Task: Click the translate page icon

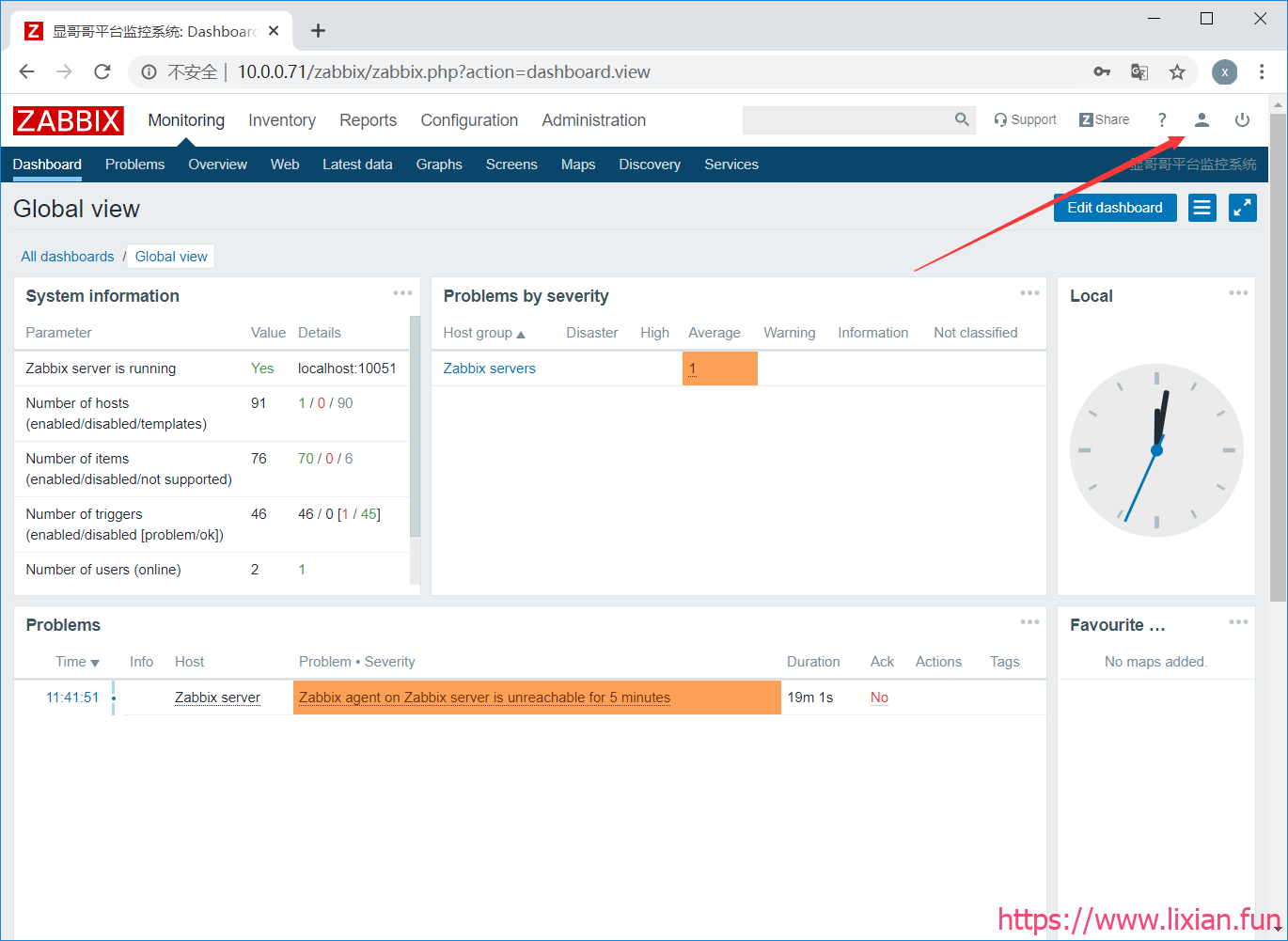Action: tap(1139, 72)
